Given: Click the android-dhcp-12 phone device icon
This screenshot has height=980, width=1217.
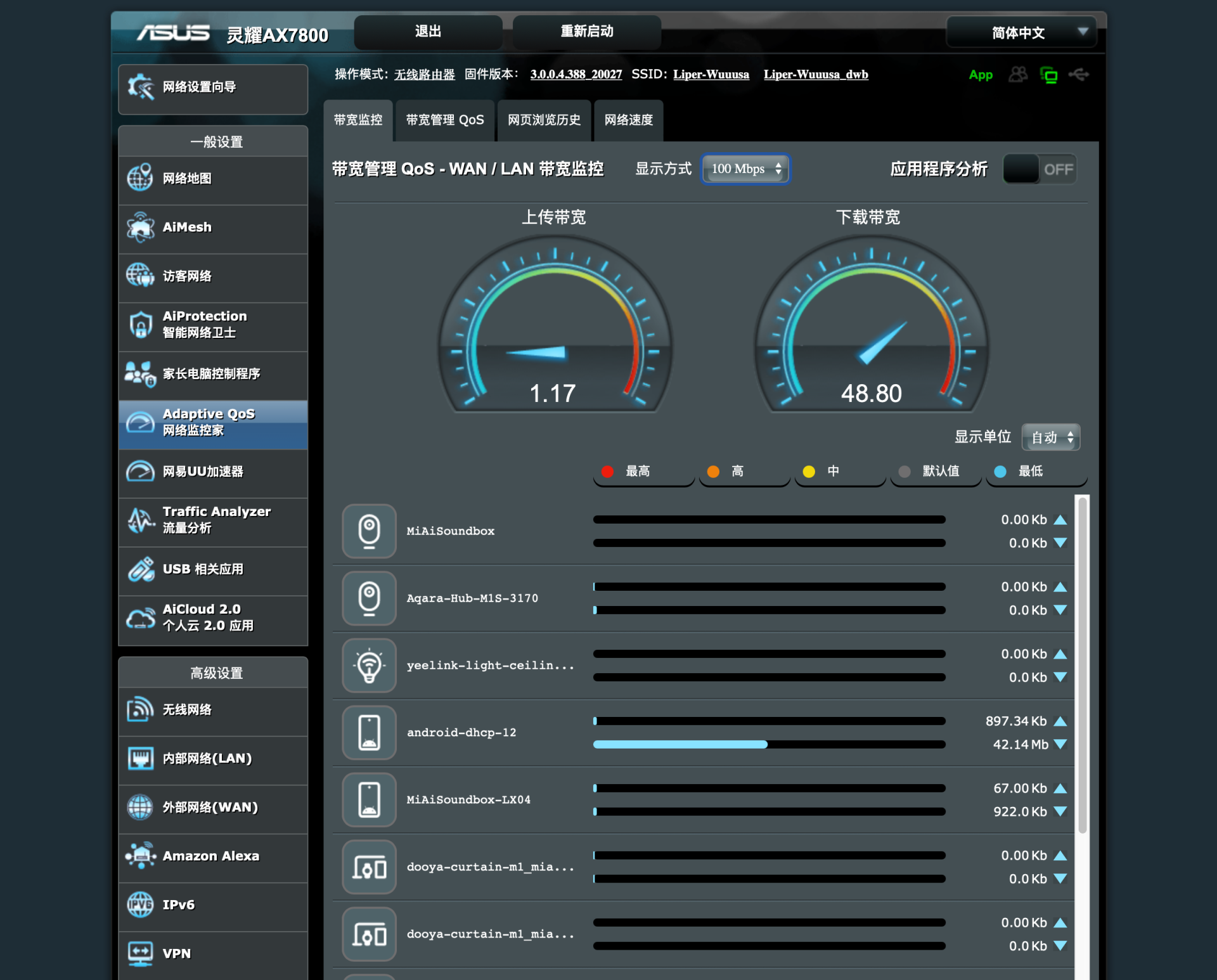Looking at the screenshot, I should [x=369, y=732].
